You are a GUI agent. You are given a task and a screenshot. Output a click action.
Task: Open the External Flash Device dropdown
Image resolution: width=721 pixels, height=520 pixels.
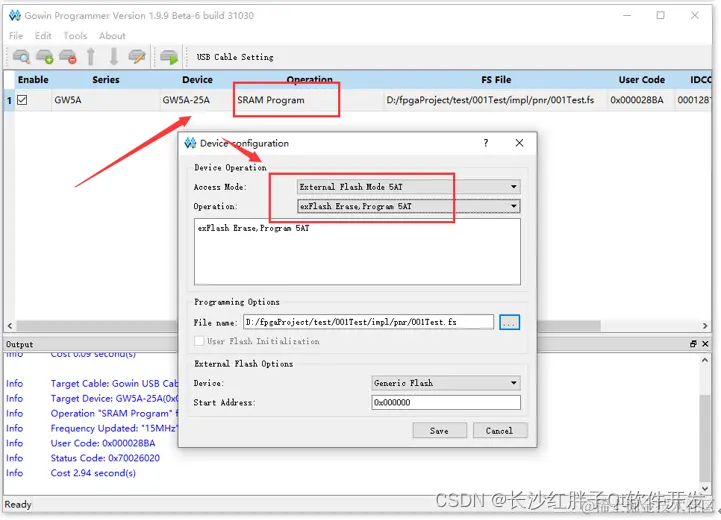pyautogui.click(x=446, y=383)
